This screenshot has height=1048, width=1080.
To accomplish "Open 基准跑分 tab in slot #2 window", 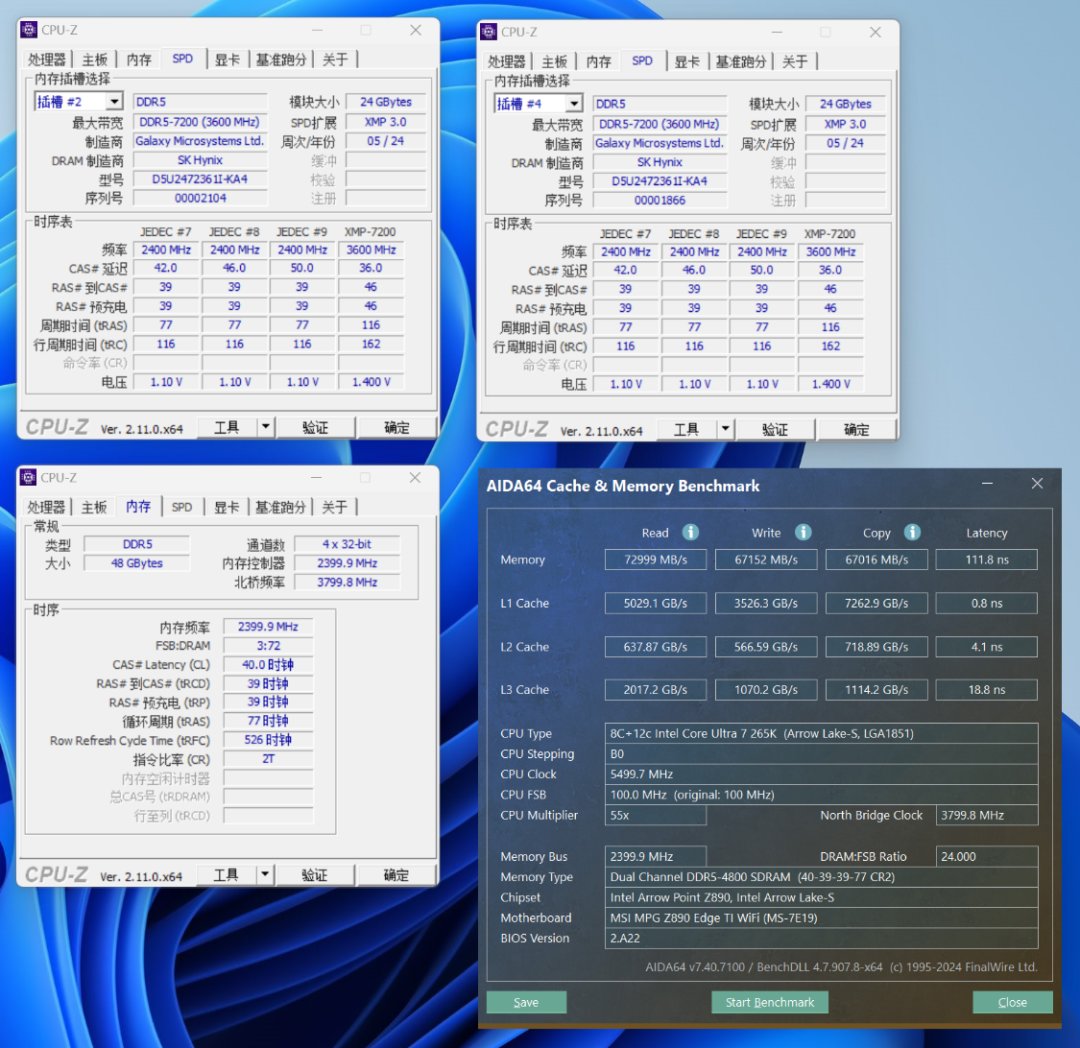I will coord(280,60).
